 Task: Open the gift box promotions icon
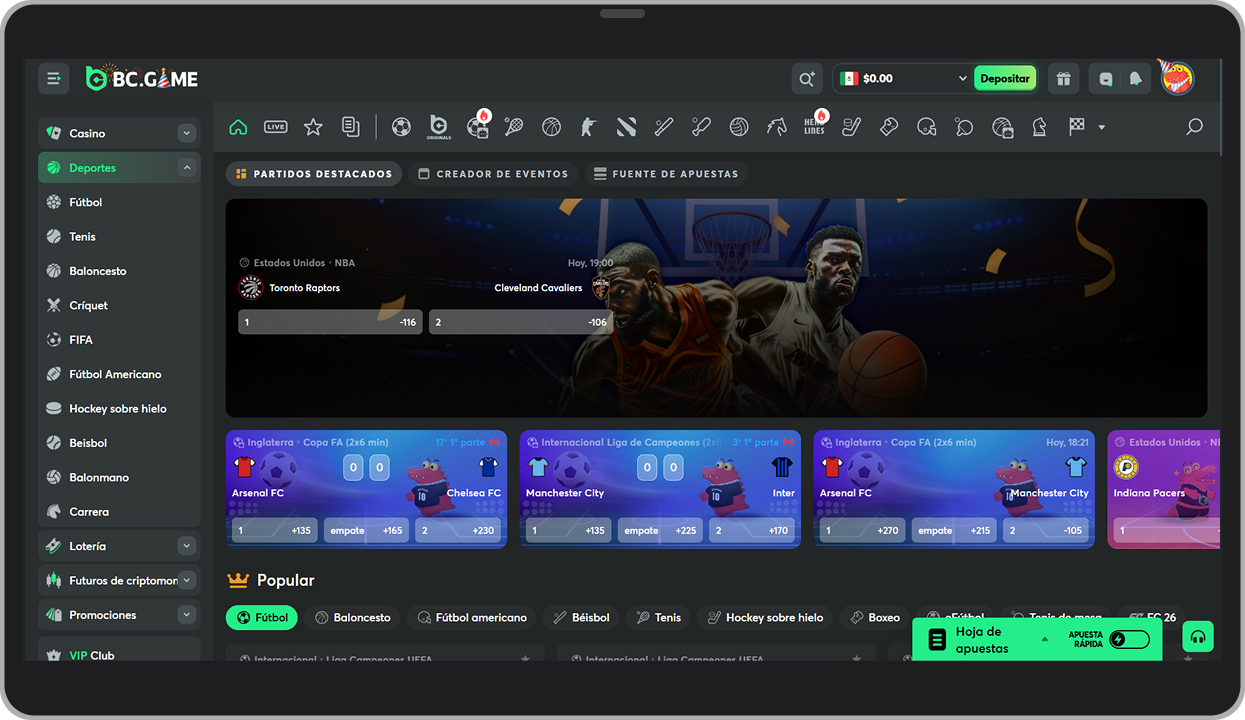1063,78
